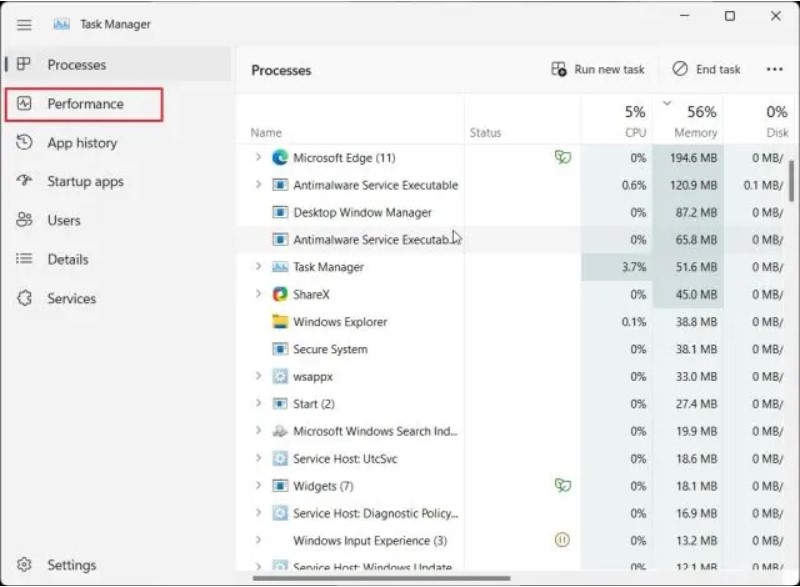This screenshot has width=800, height=587.
Task: Expand the Widgets process group
Action: click(258, 486)
